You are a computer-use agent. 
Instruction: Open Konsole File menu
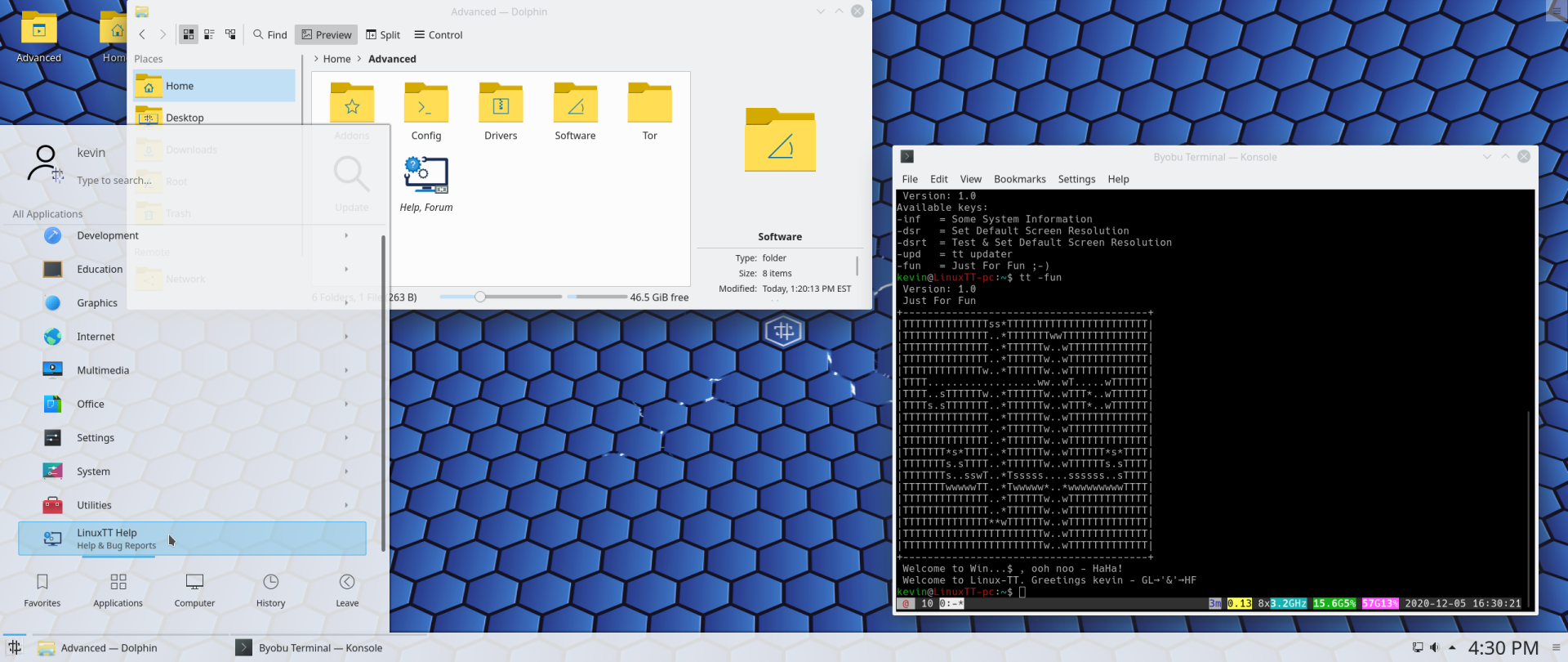[910, 179]
